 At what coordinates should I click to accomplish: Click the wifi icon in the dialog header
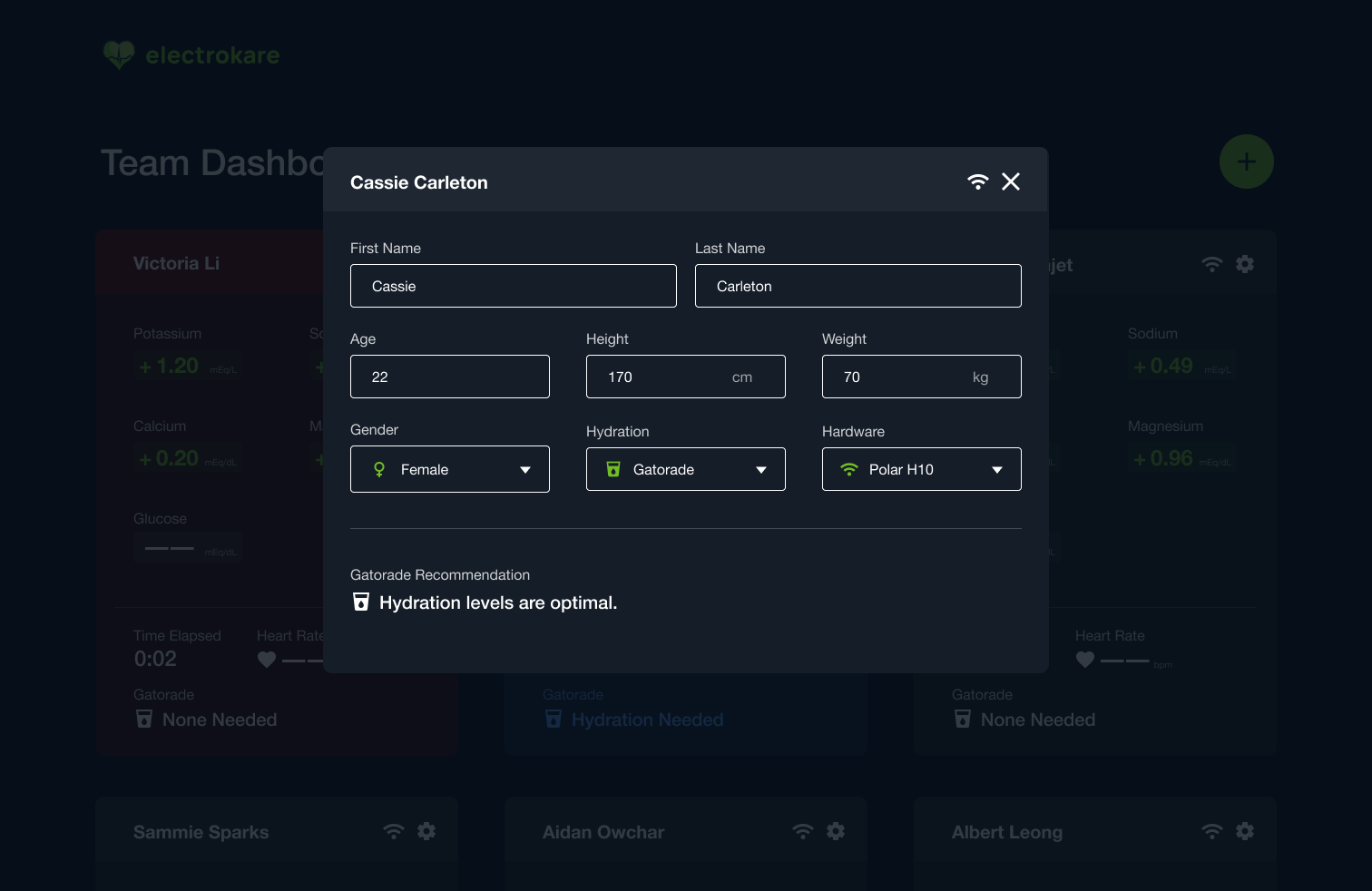(977, 181)
